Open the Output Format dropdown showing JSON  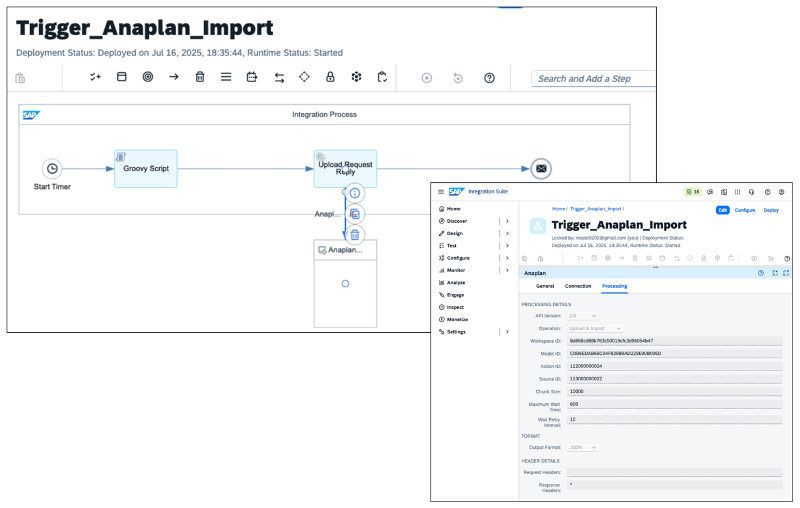click(583, 447)
